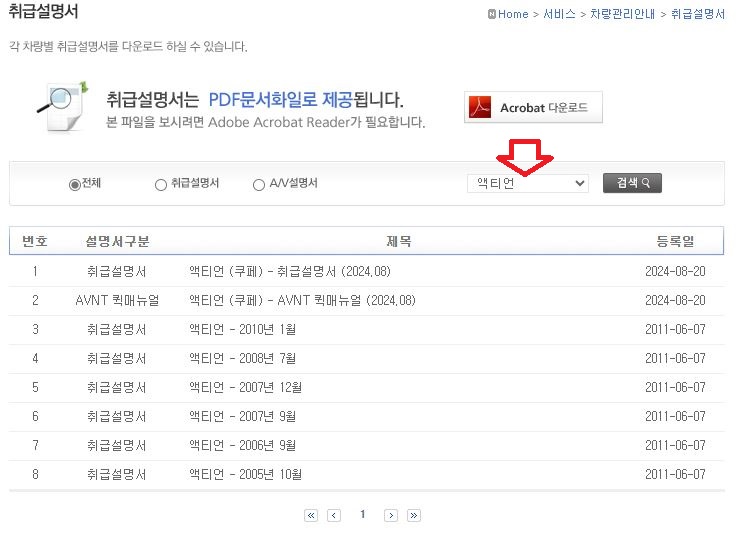
Task: Open 액티언 - 2010년 1월 manual
Action: point(243,329)
